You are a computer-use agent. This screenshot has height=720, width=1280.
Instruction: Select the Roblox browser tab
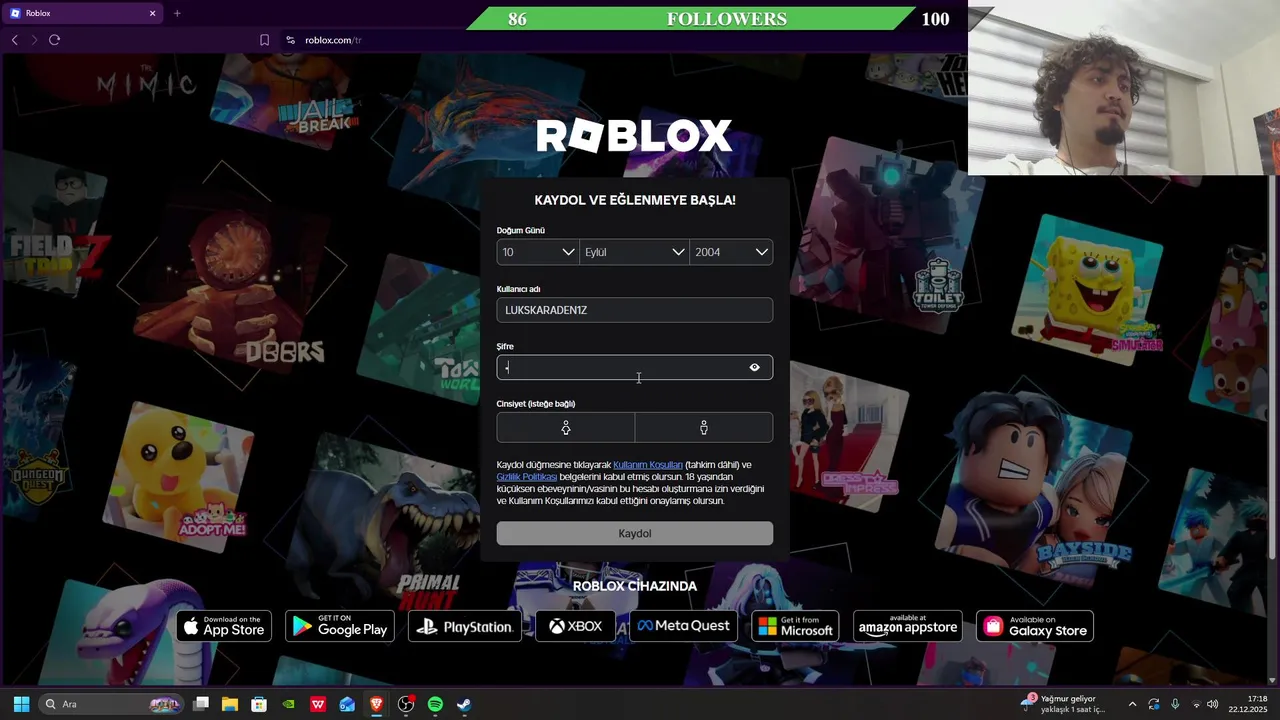coord(82,13)
